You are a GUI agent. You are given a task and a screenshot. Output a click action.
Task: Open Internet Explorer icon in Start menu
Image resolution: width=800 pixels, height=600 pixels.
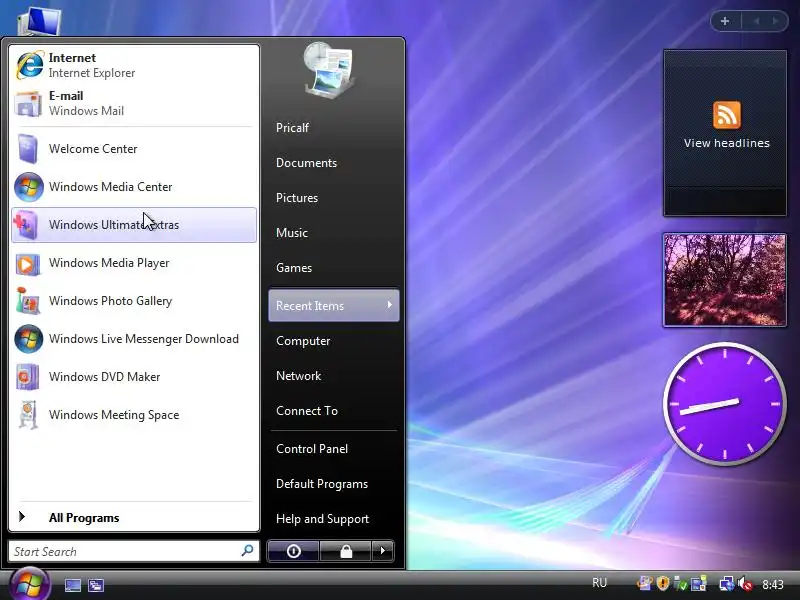(x=30, y=65)
